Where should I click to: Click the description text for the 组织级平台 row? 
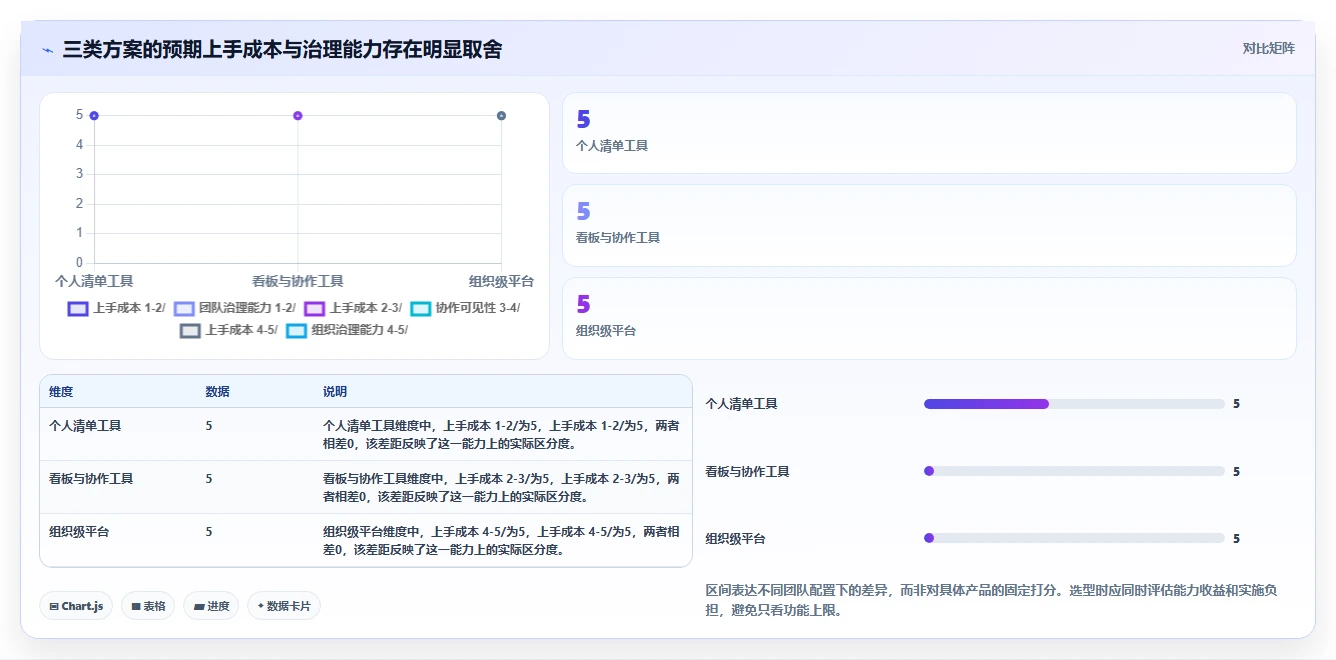(501, 541)
